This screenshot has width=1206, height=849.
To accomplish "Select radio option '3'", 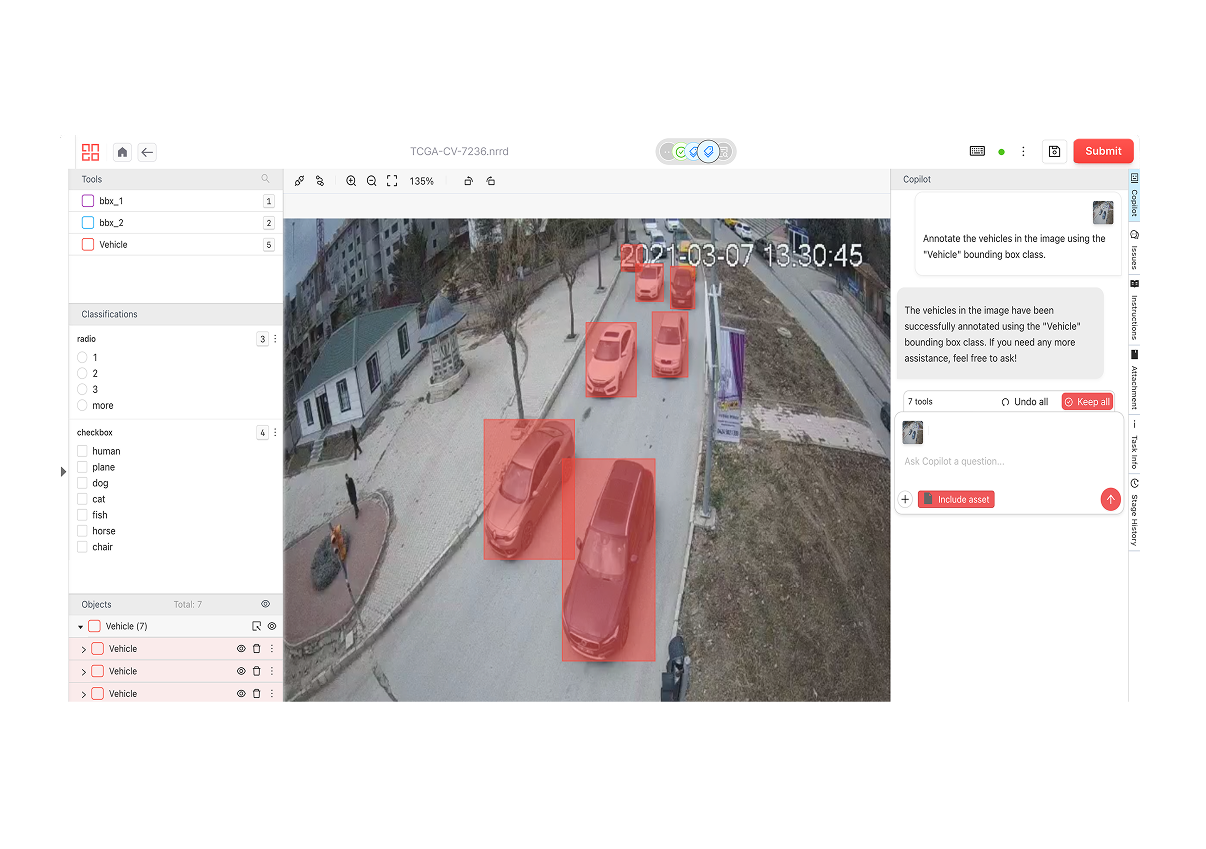I will coord(83,390).
